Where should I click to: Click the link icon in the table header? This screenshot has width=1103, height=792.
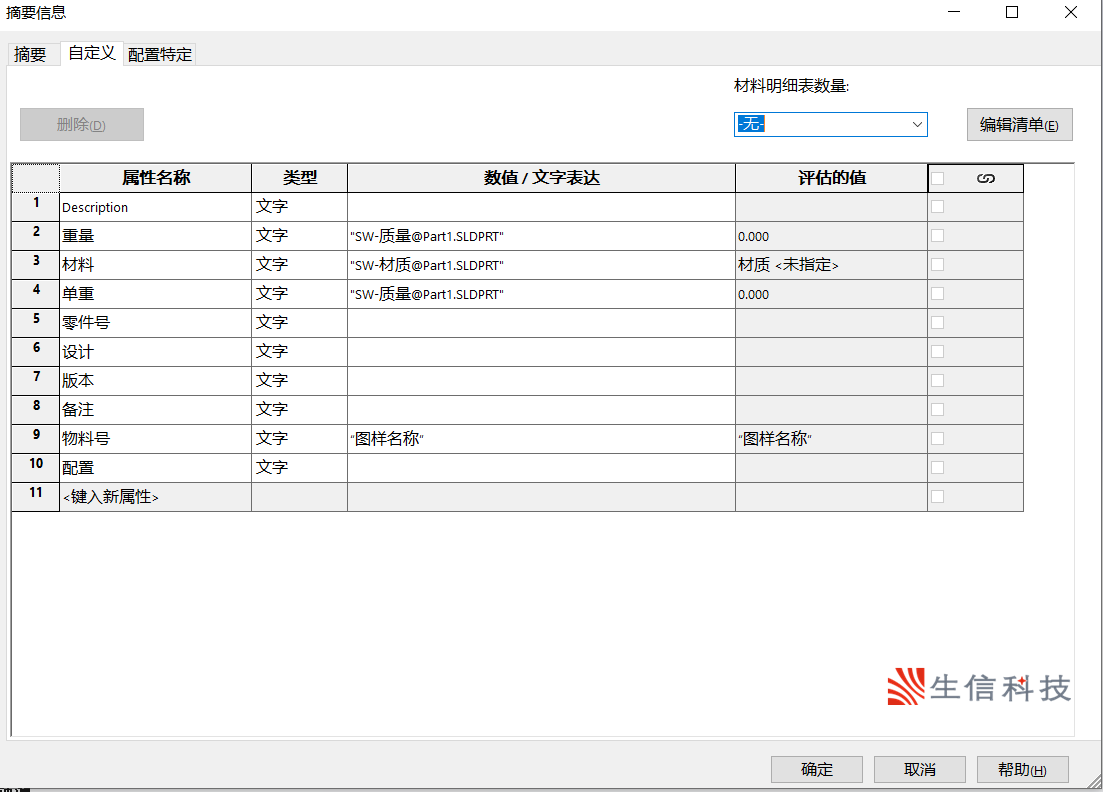pos(985,178)
